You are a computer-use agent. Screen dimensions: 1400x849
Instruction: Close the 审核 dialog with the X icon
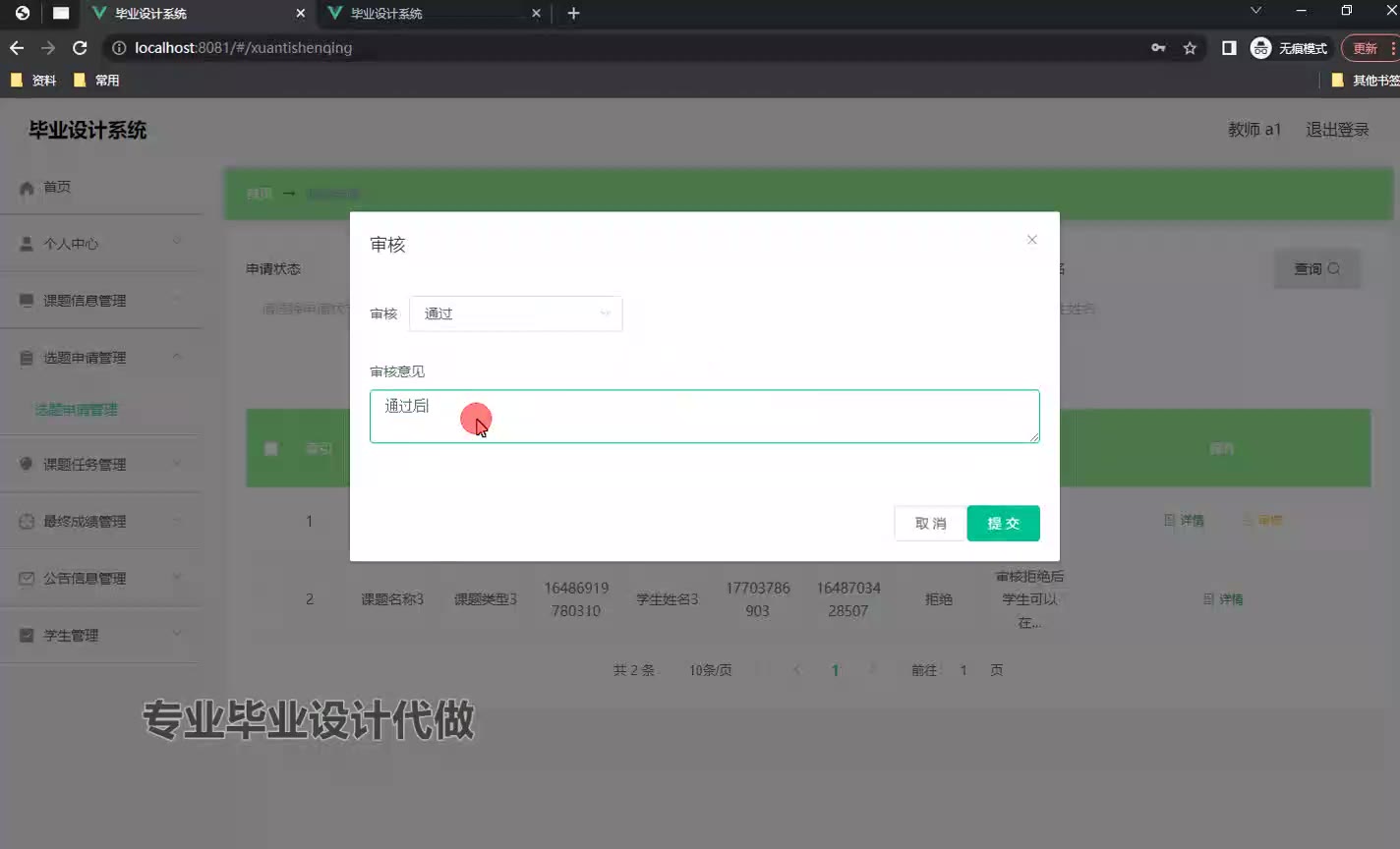pos(1031,240)
